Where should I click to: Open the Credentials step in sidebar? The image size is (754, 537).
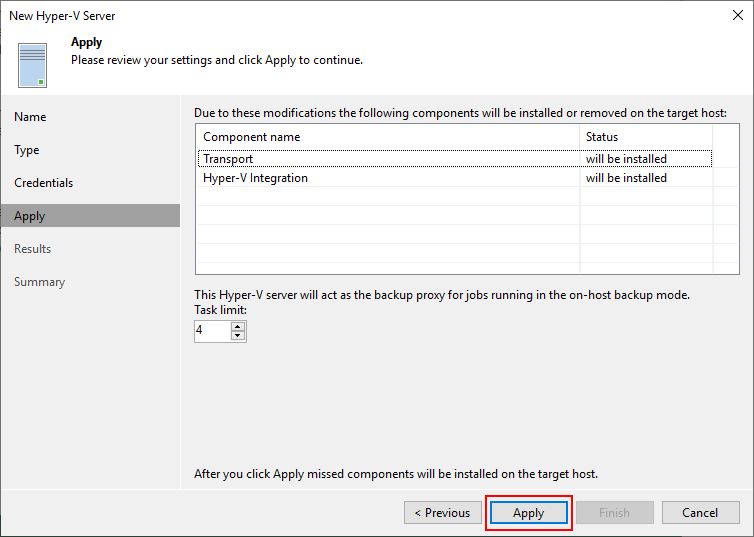point(44,183)
